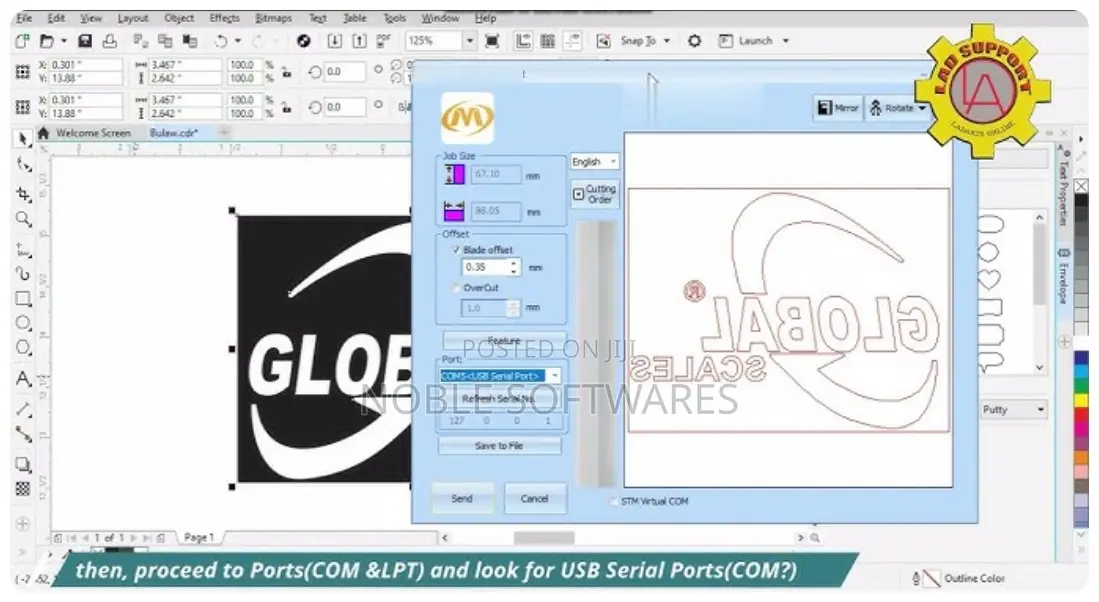Click the Refresh Serial No. button
Image resolution: width=1099 pixels, height=602 pixels.
[498, 399]
